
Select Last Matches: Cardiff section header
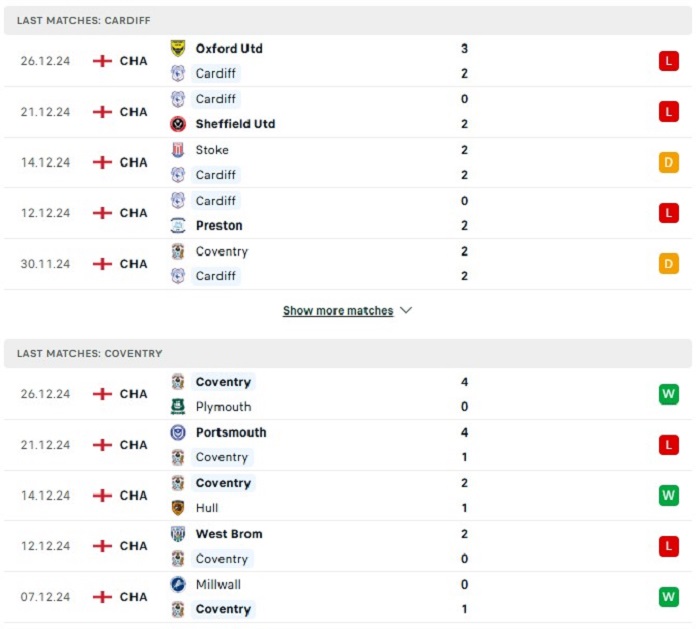[348, 20]
